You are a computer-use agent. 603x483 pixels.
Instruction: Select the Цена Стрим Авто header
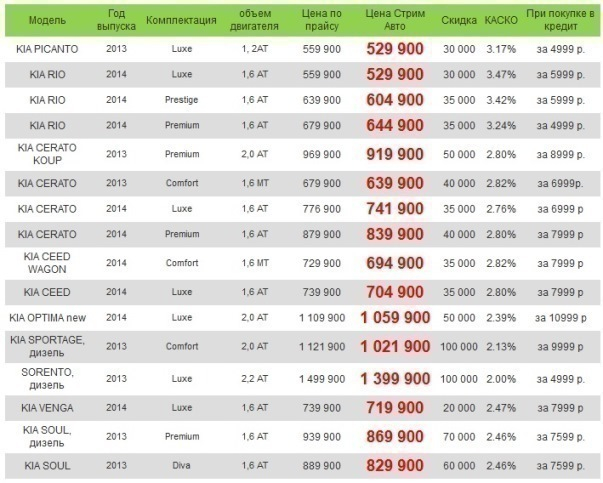pos(395,20)
